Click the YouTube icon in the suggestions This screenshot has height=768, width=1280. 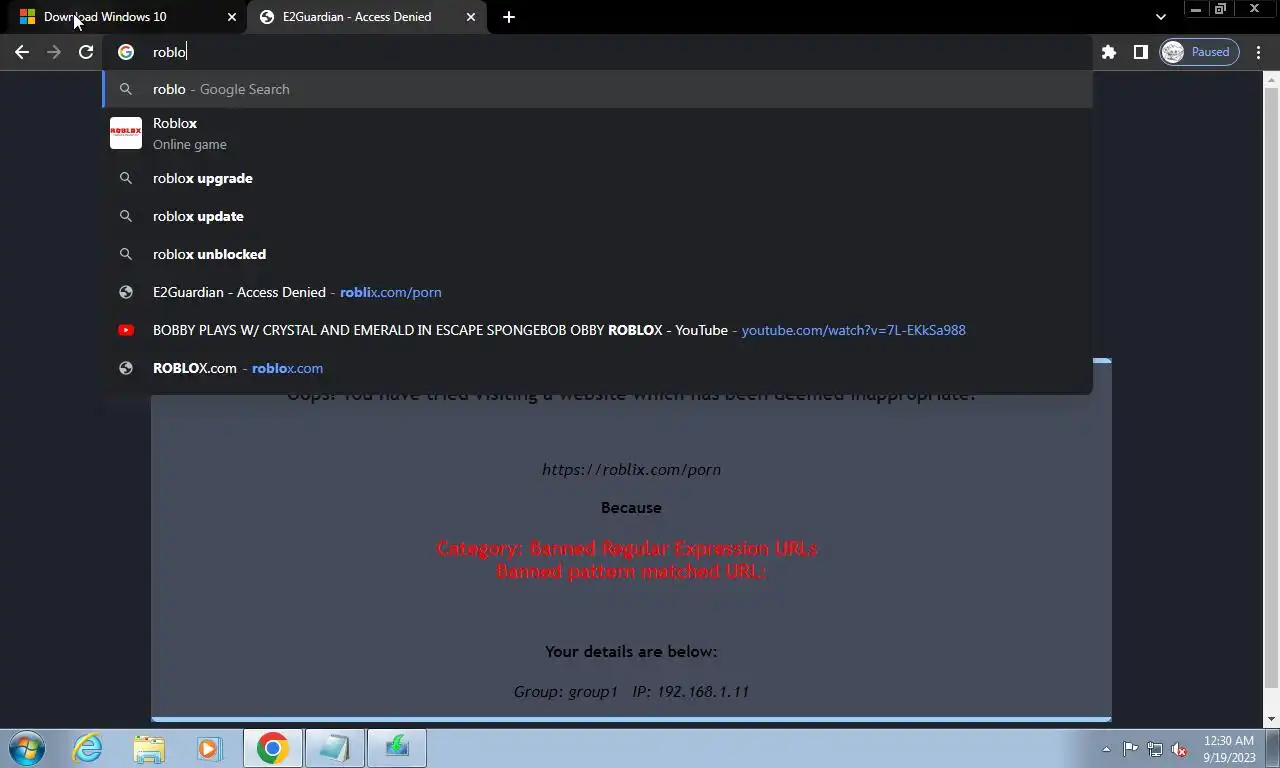[x=126, y=330]
